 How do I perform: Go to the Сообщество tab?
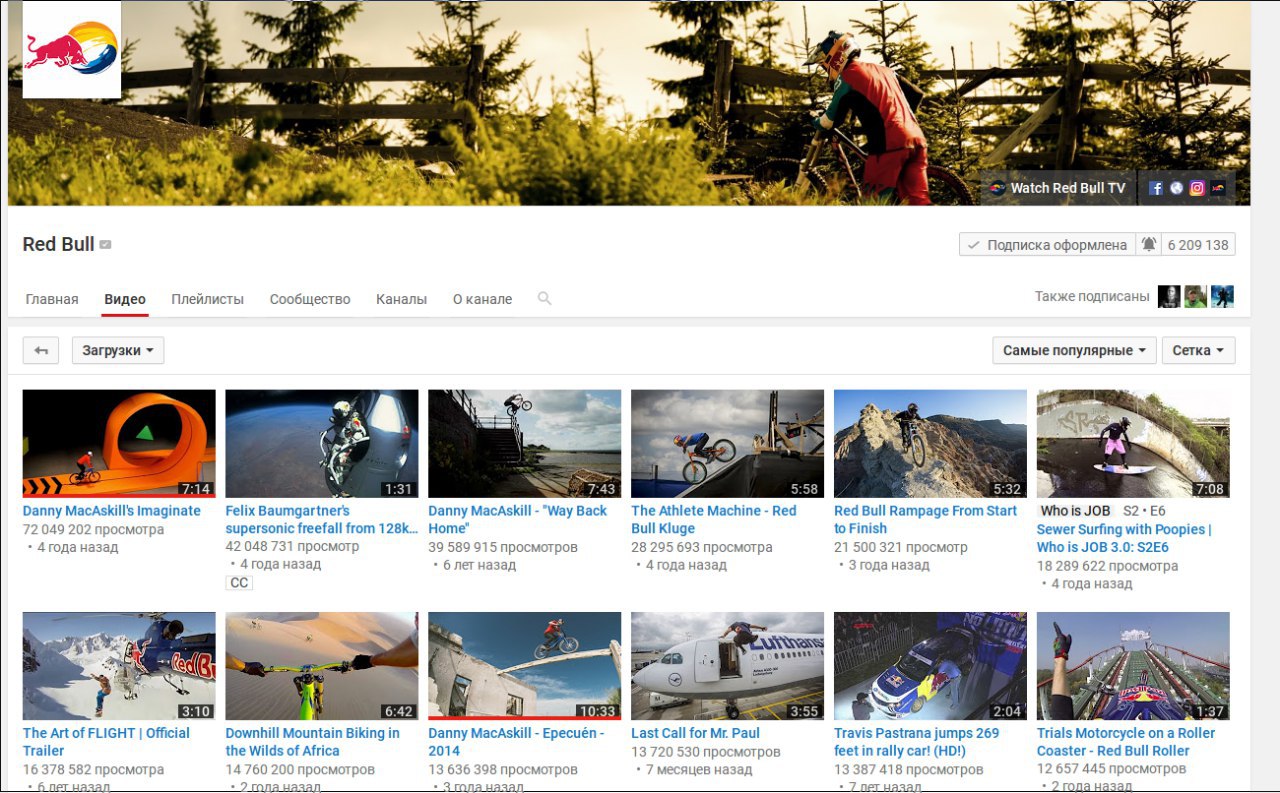[310, 299]
